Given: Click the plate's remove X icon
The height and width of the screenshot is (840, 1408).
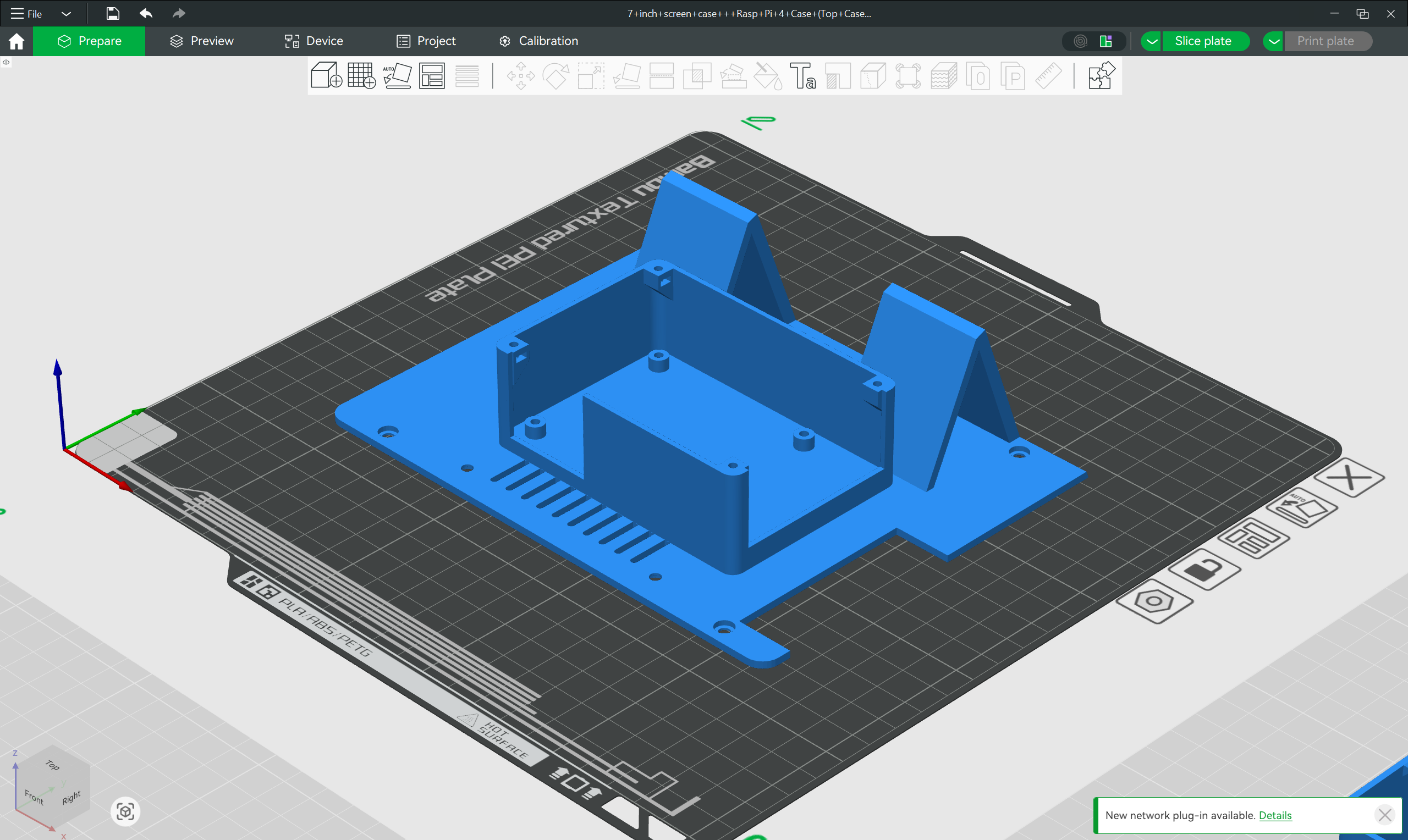Looking at the screenshot, I should [1349, 477].
